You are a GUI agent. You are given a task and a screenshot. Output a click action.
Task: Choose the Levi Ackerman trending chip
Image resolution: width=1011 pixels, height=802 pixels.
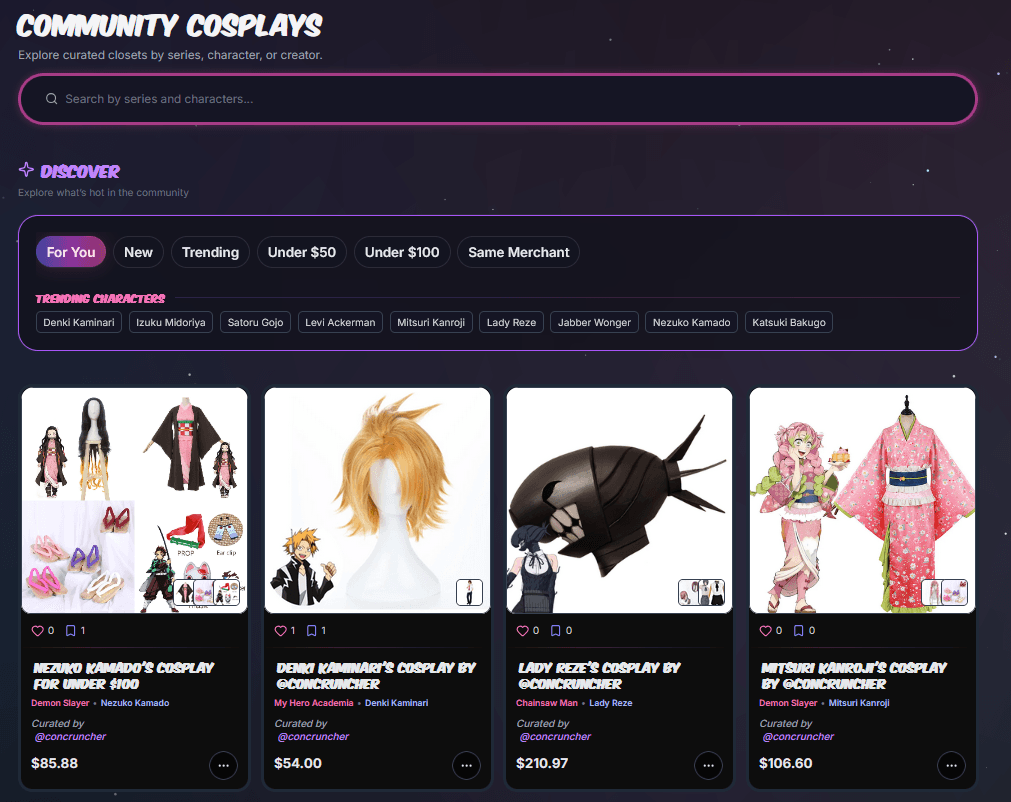[x=340, y=322]
